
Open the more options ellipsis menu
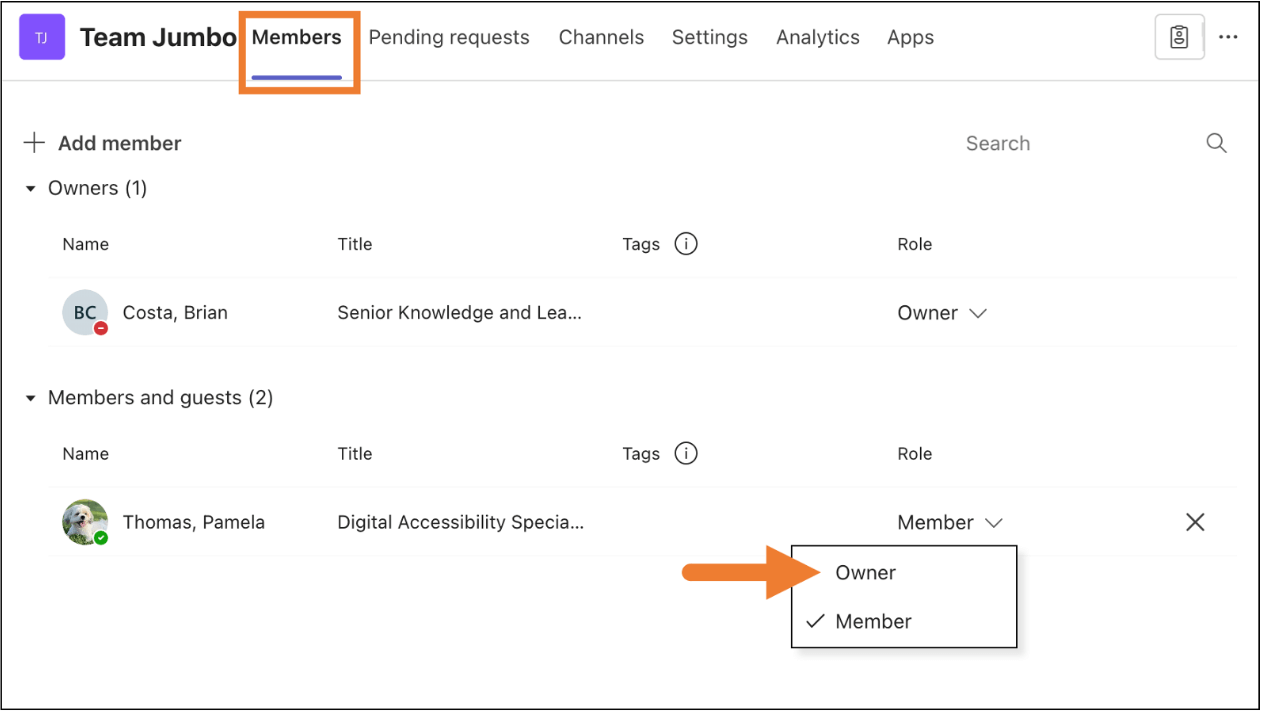[1228, 38]
